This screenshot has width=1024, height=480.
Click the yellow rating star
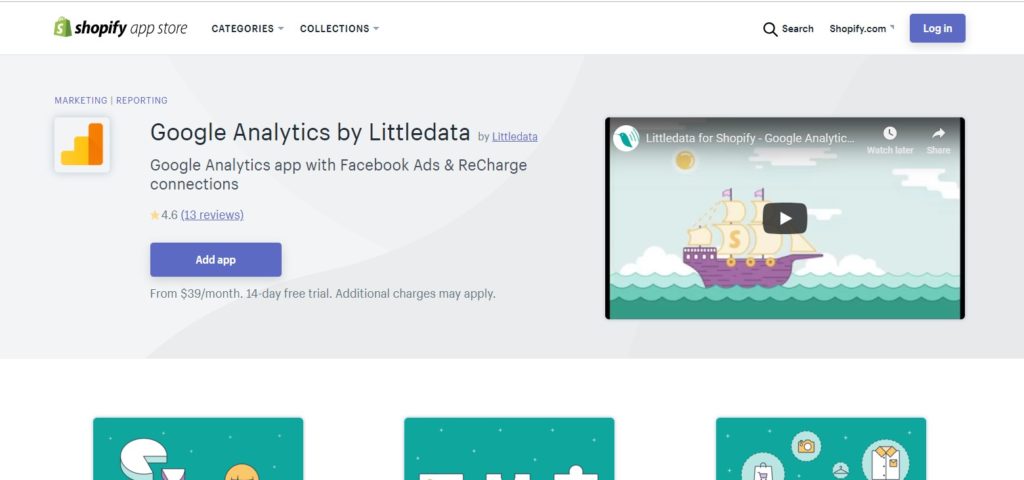(155, 215)
